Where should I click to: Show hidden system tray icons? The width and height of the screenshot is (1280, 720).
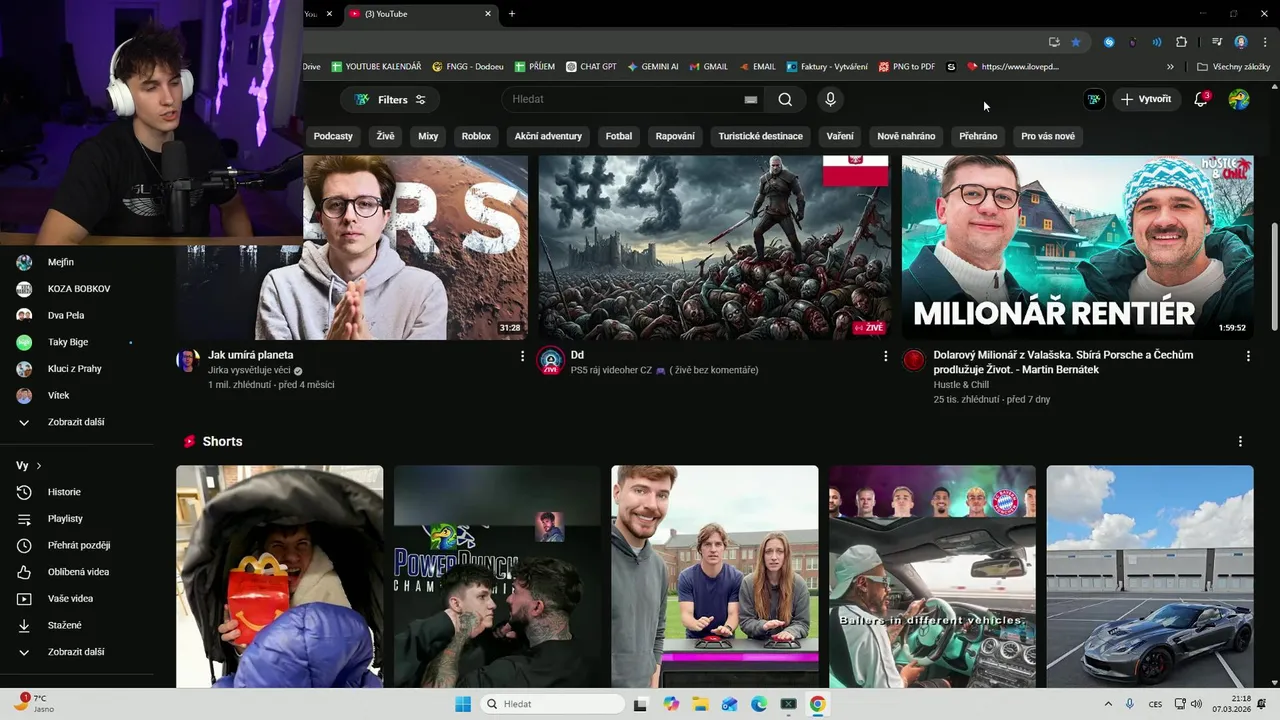tap(1107, 704)
